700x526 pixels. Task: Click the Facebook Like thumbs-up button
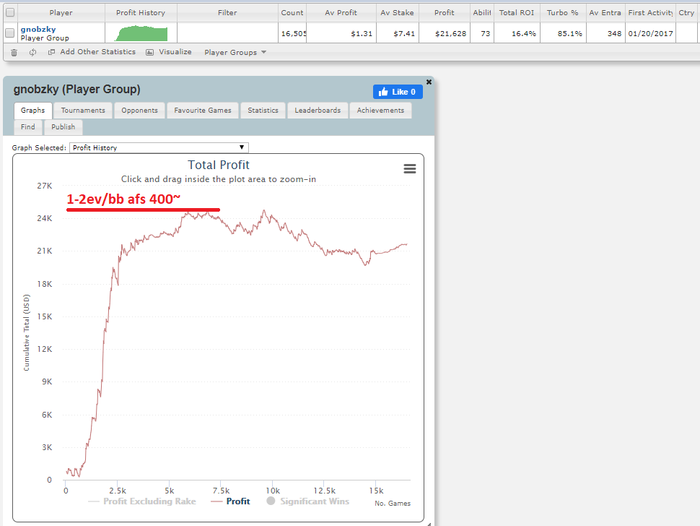(398, 92)
